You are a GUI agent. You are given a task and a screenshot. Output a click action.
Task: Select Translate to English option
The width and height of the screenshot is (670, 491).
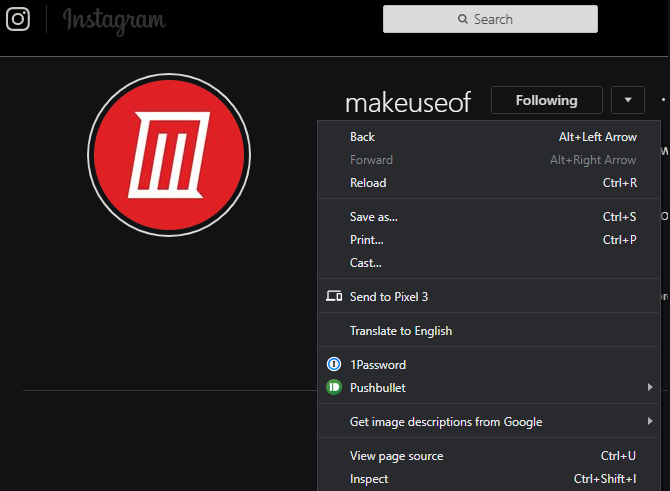(x=400, y=331)
